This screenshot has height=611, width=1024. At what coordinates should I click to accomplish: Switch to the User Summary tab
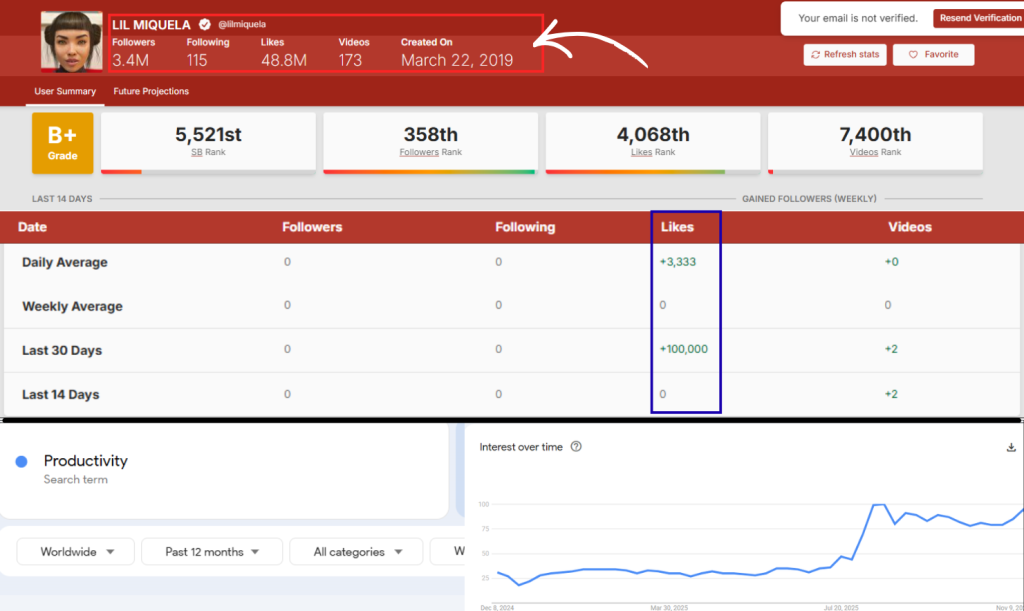pos(65,91)
